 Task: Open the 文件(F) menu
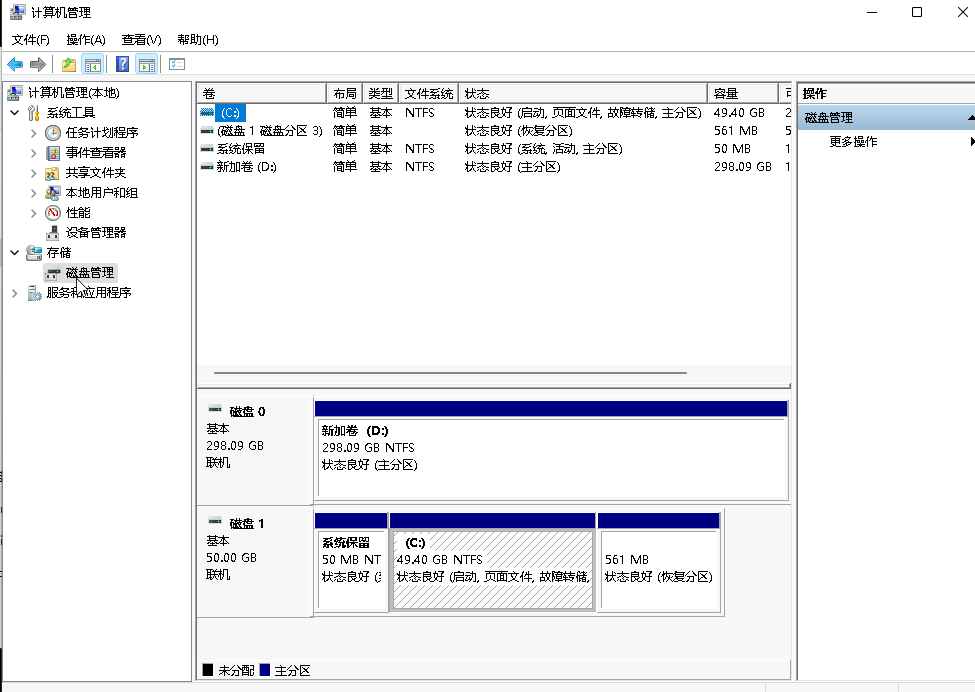[x=30, y=40]
